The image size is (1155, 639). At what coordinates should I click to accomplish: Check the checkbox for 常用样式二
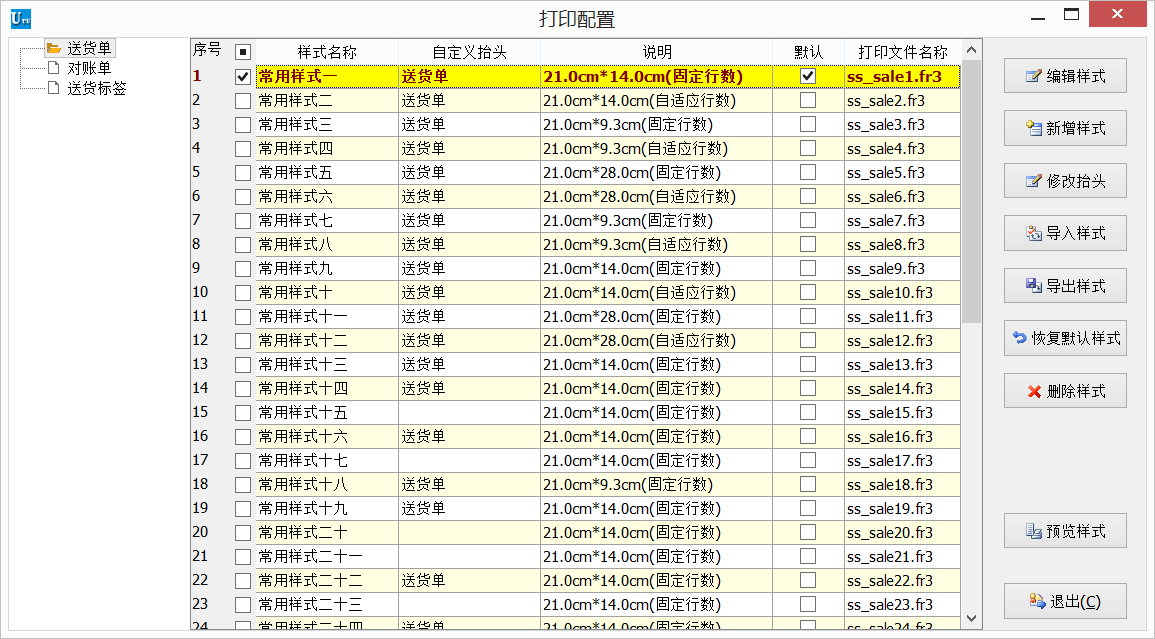pos(240,100)
